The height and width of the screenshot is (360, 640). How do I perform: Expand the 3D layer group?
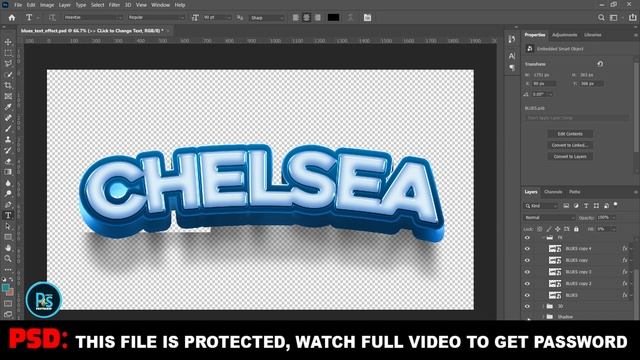click(543, 306)
